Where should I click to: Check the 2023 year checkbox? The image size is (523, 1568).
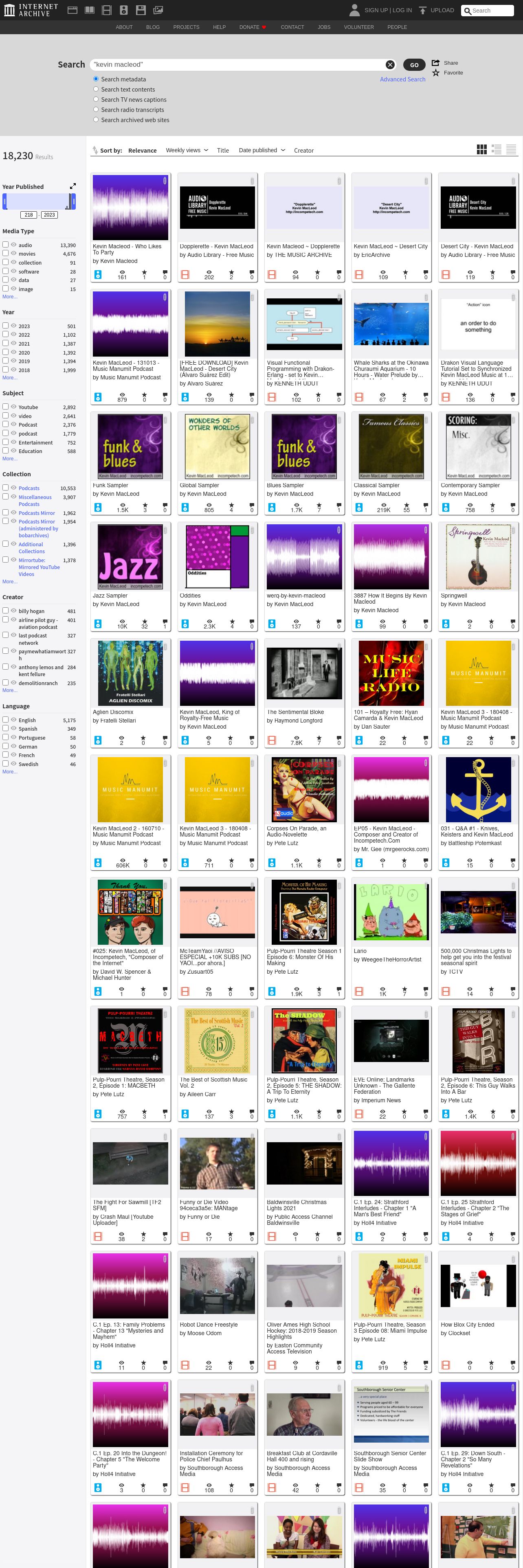tap(5, 326)
